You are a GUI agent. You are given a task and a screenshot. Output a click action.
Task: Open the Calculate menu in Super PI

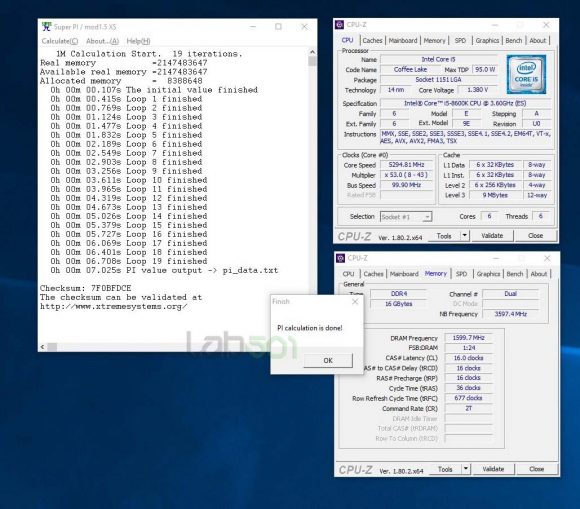[60, 41]
